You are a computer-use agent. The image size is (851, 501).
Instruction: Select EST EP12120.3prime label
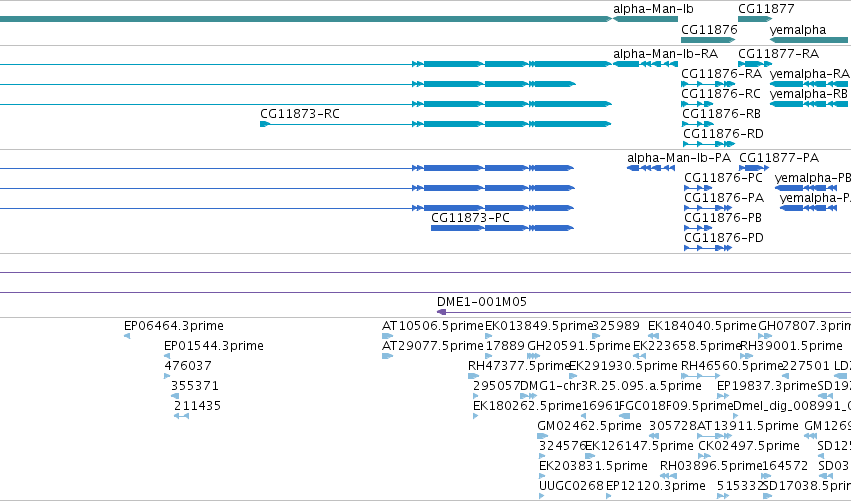(656, 486)
